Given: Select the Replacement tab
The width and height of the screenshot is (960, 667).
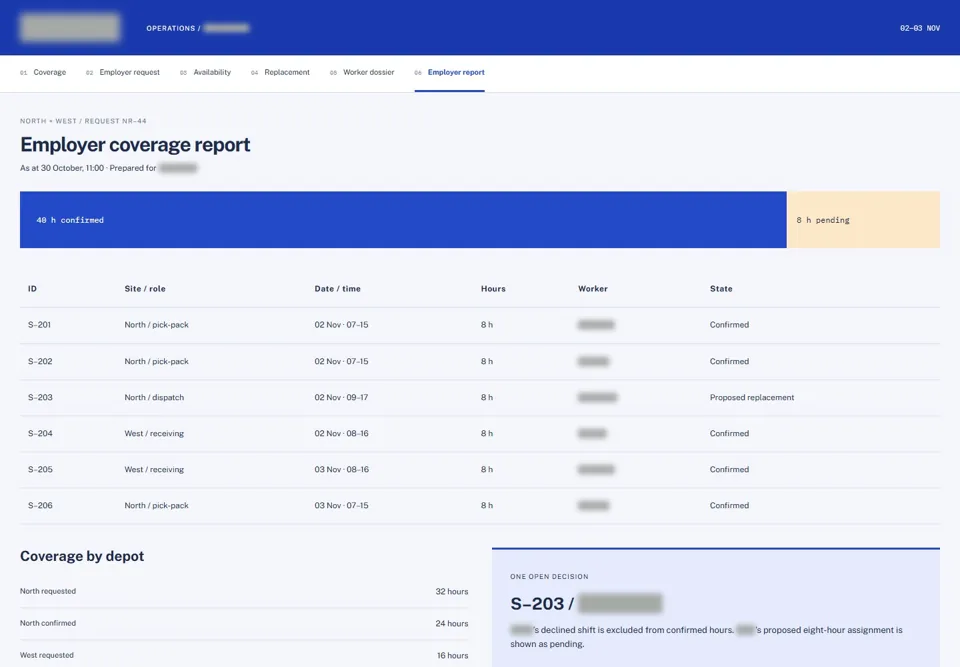Looking at the screenshot, I should tap(280, 72).
